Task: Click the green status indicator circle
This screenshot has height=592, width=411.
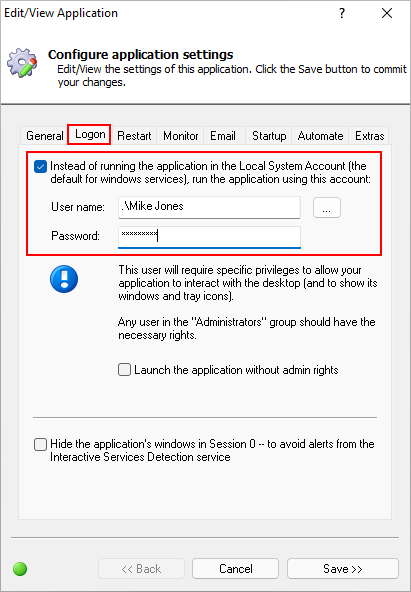Action: point(20,569)
